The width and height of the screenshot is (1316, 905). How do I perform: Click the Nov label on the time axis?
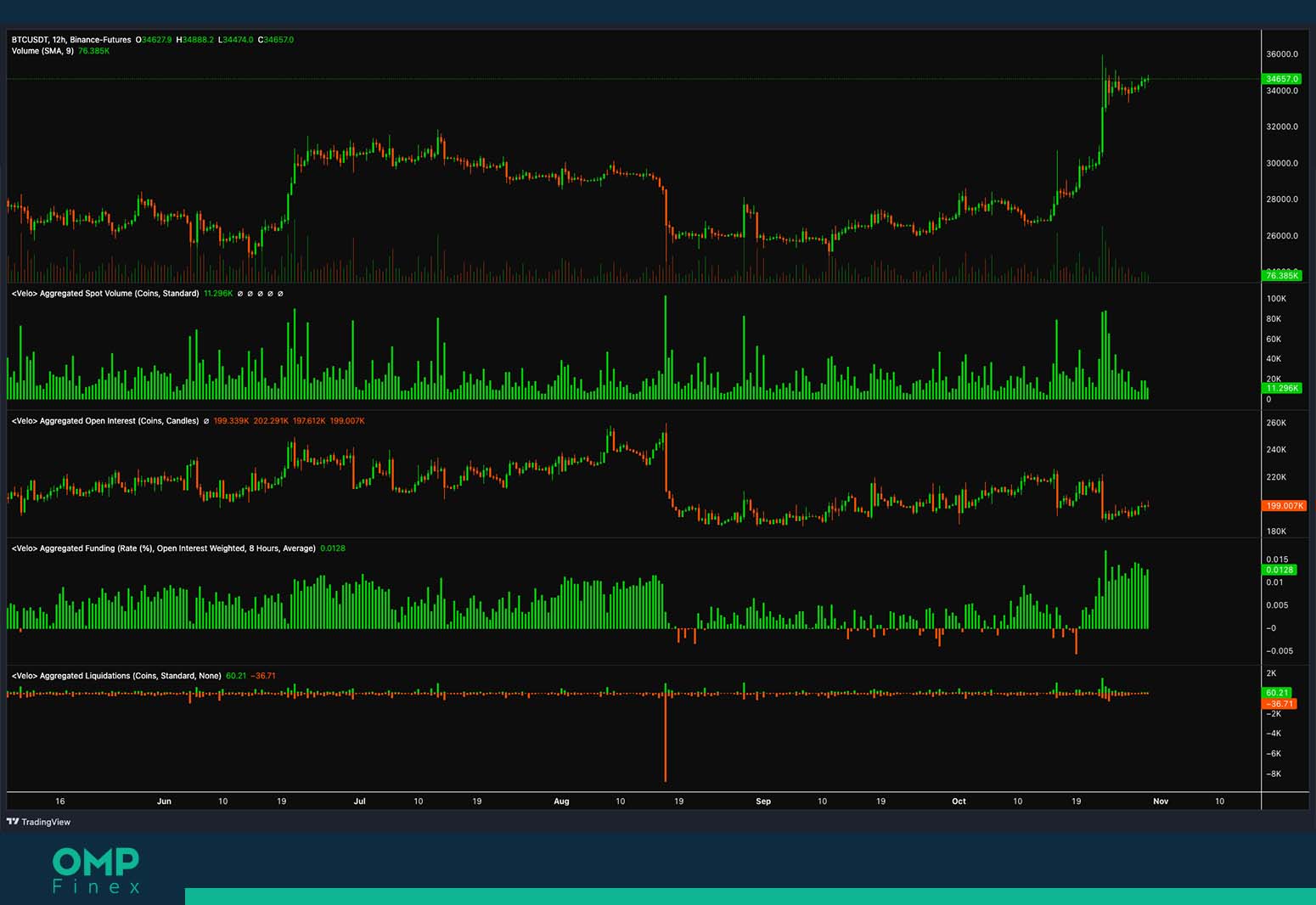coord(1161,801)
